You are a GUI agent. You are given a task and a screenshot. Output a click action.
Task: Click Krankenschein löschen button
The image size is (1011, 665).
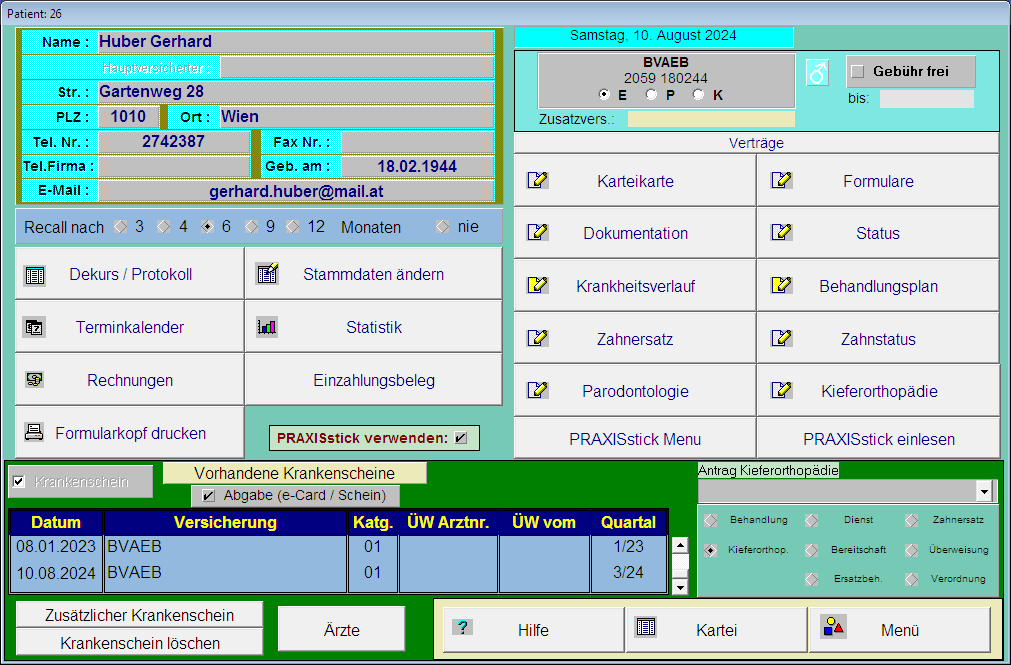click(140, 643)
